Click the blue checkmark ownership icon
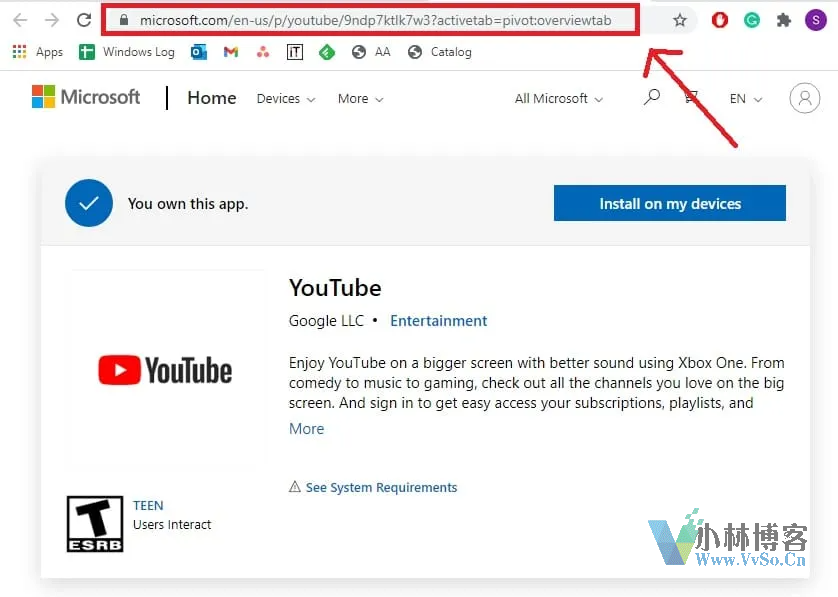 (89, 203)
